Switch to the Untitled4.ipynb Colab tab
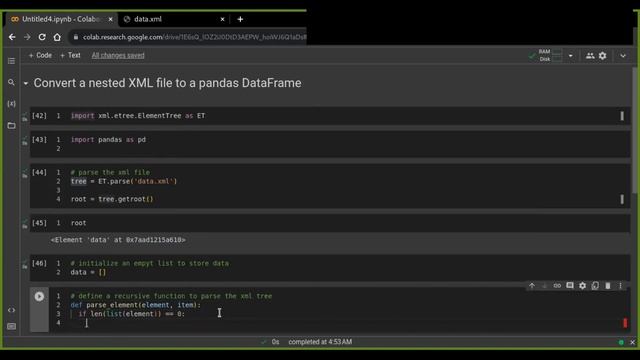Image resolution: width=640 pixels, height=360 pixels. [x=61, y=19]
